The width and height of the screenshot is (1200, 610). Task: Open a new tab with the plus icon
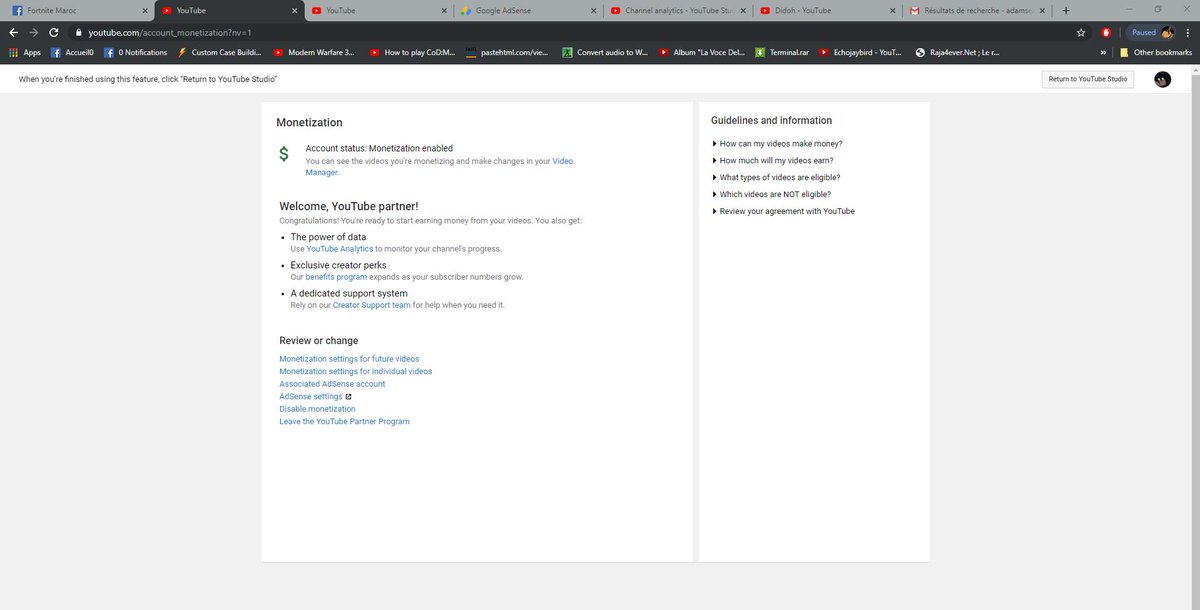(1066, 10)
